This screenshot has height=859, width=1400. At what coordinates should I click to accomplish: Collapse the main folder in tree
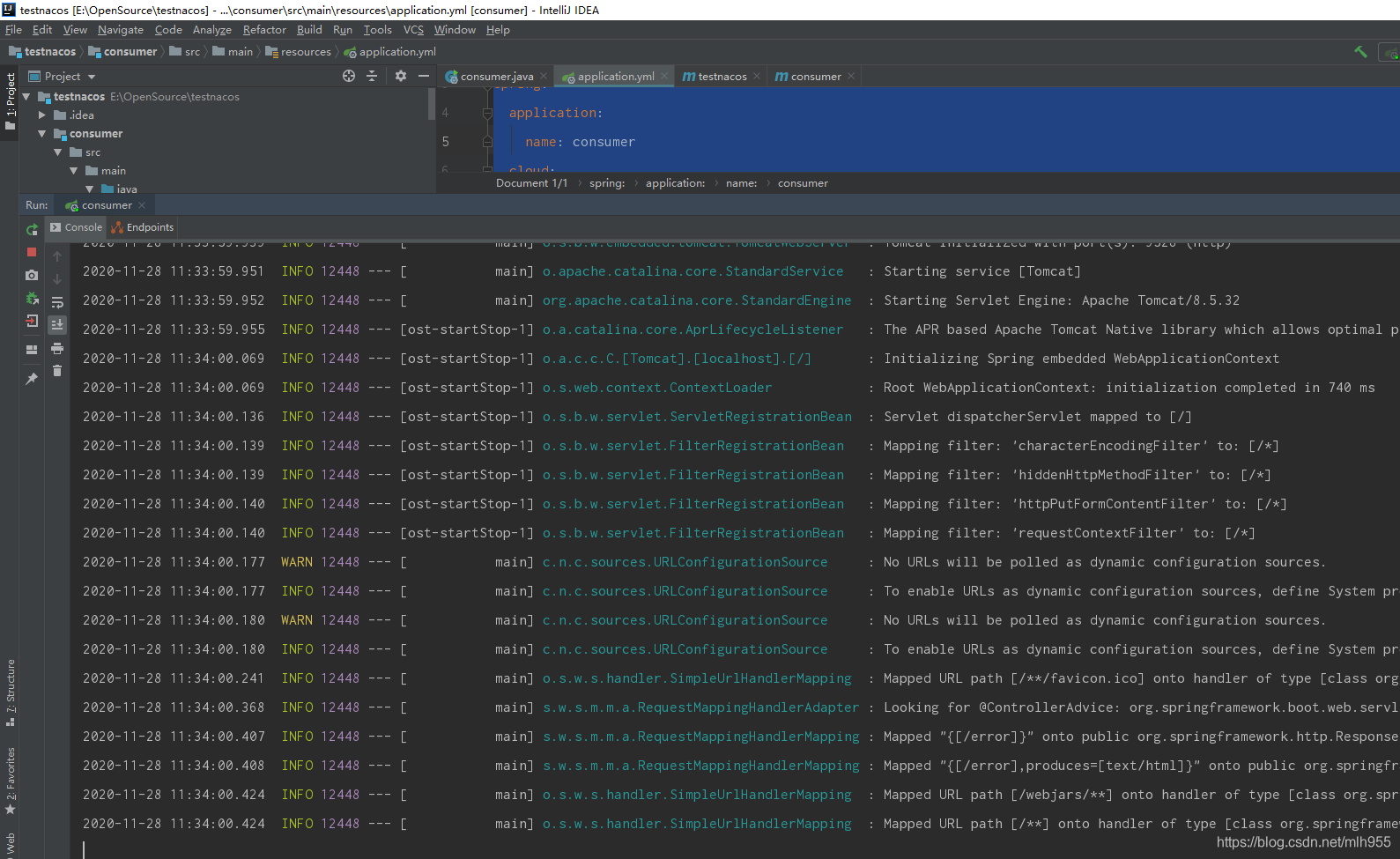(x=73, y=171)
